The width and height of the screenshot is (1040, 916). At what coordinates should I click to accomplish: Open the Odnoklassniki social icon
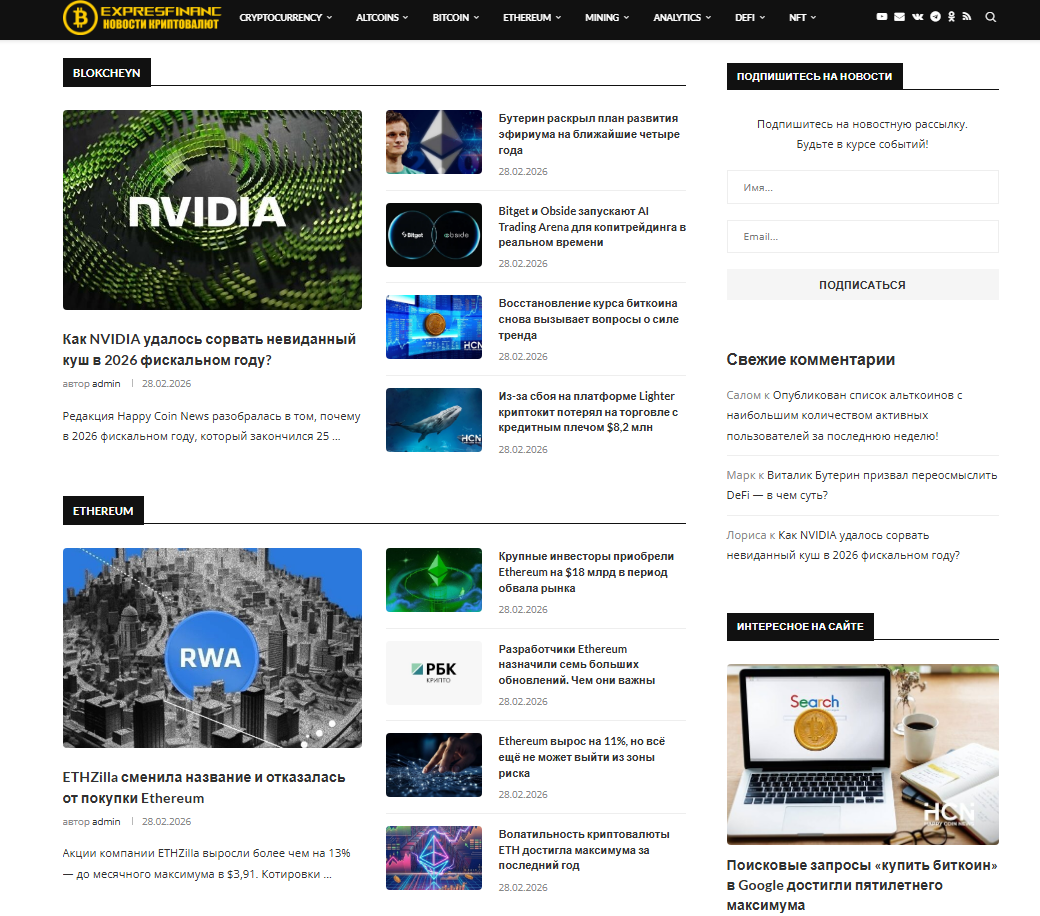(x=951, y=17)
